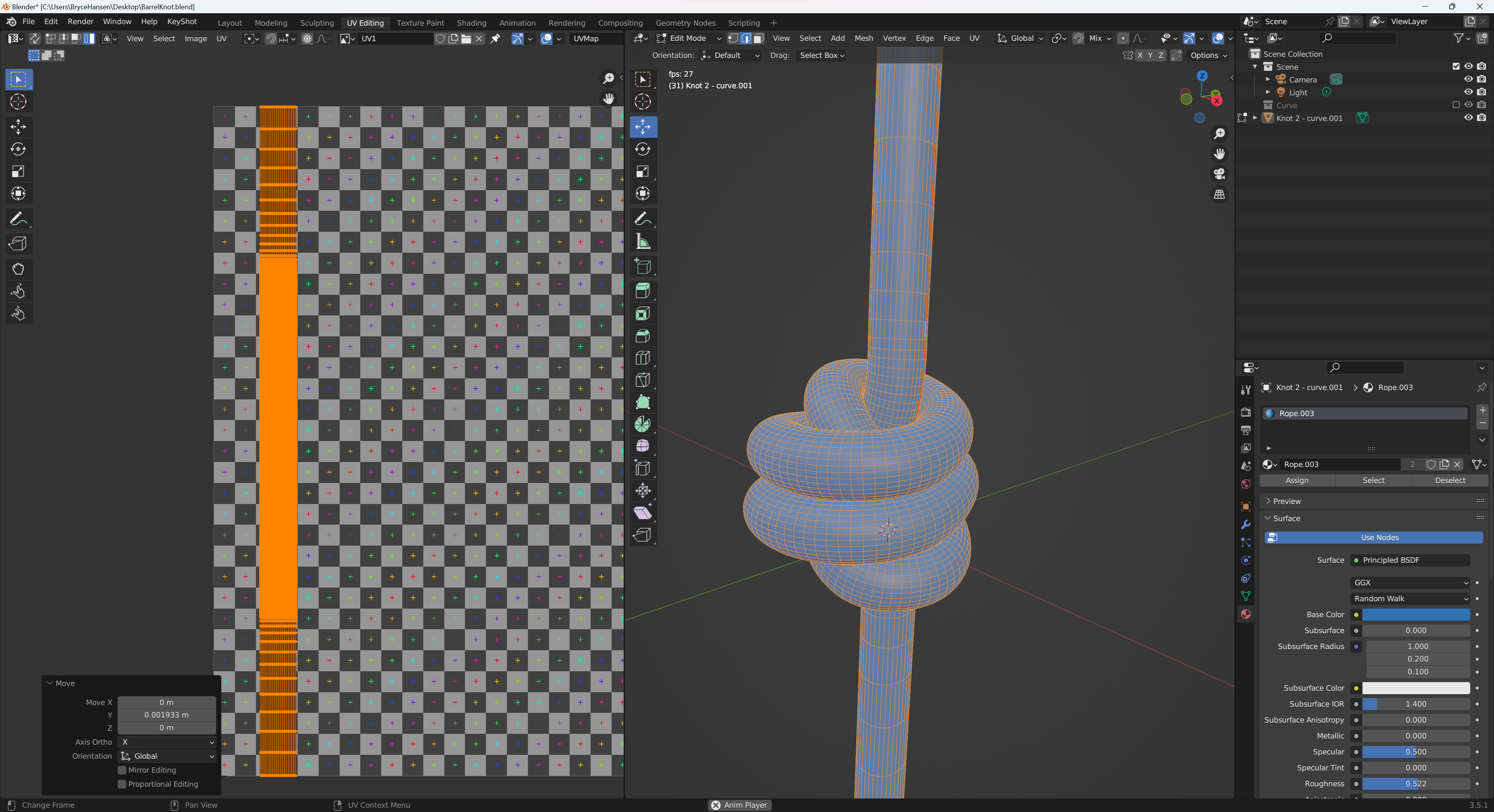Select the Loop Cut tool icon
Image resolution: width=1494 pixels, height=812 pixels.
click(643, 358)
